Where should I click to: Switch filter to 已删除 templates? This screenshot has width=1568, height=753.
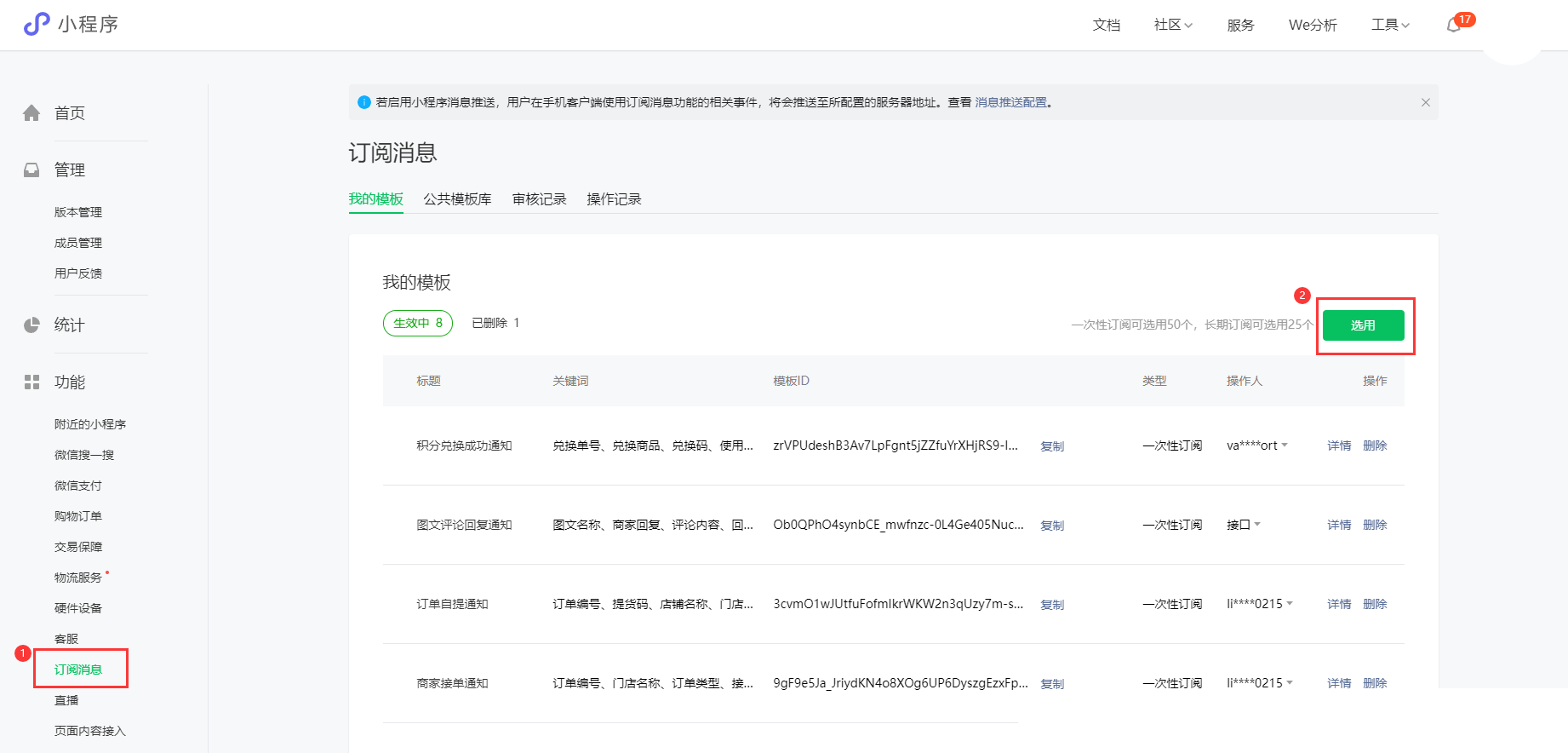coord(495,324)
